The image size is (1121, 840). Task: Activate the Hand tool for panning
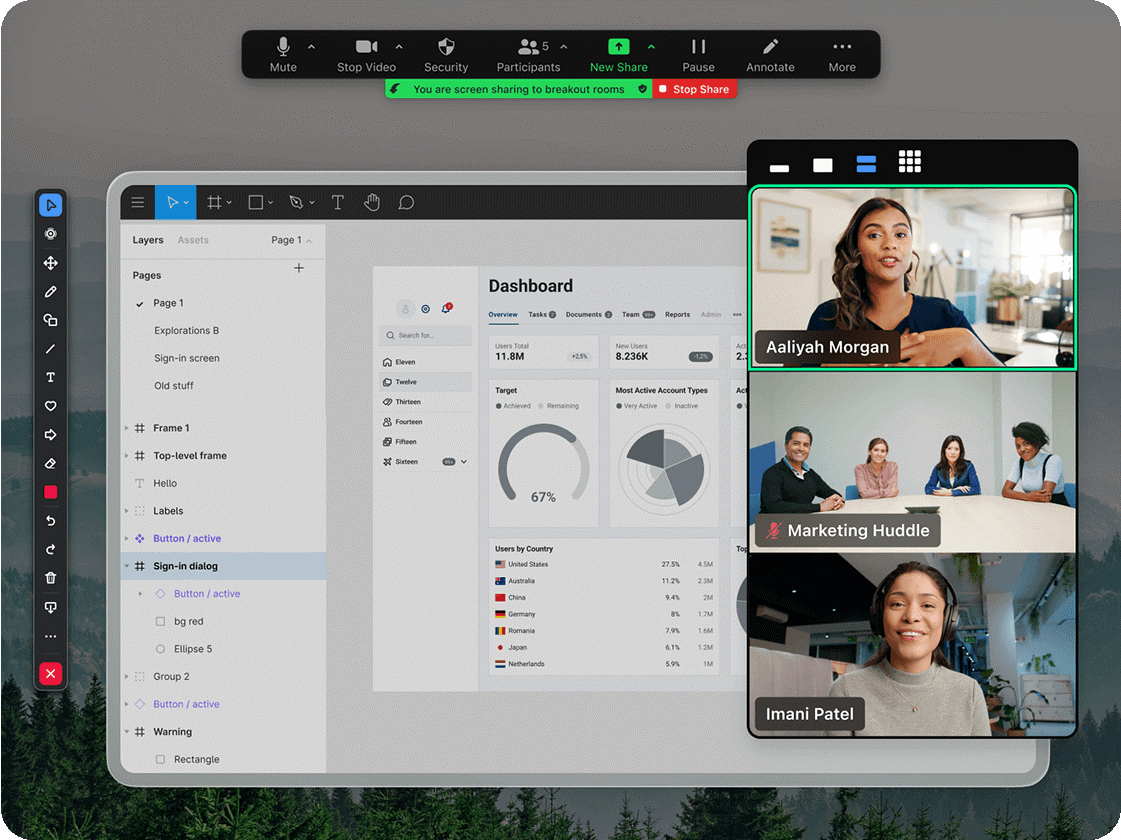[x=372, y=202]
